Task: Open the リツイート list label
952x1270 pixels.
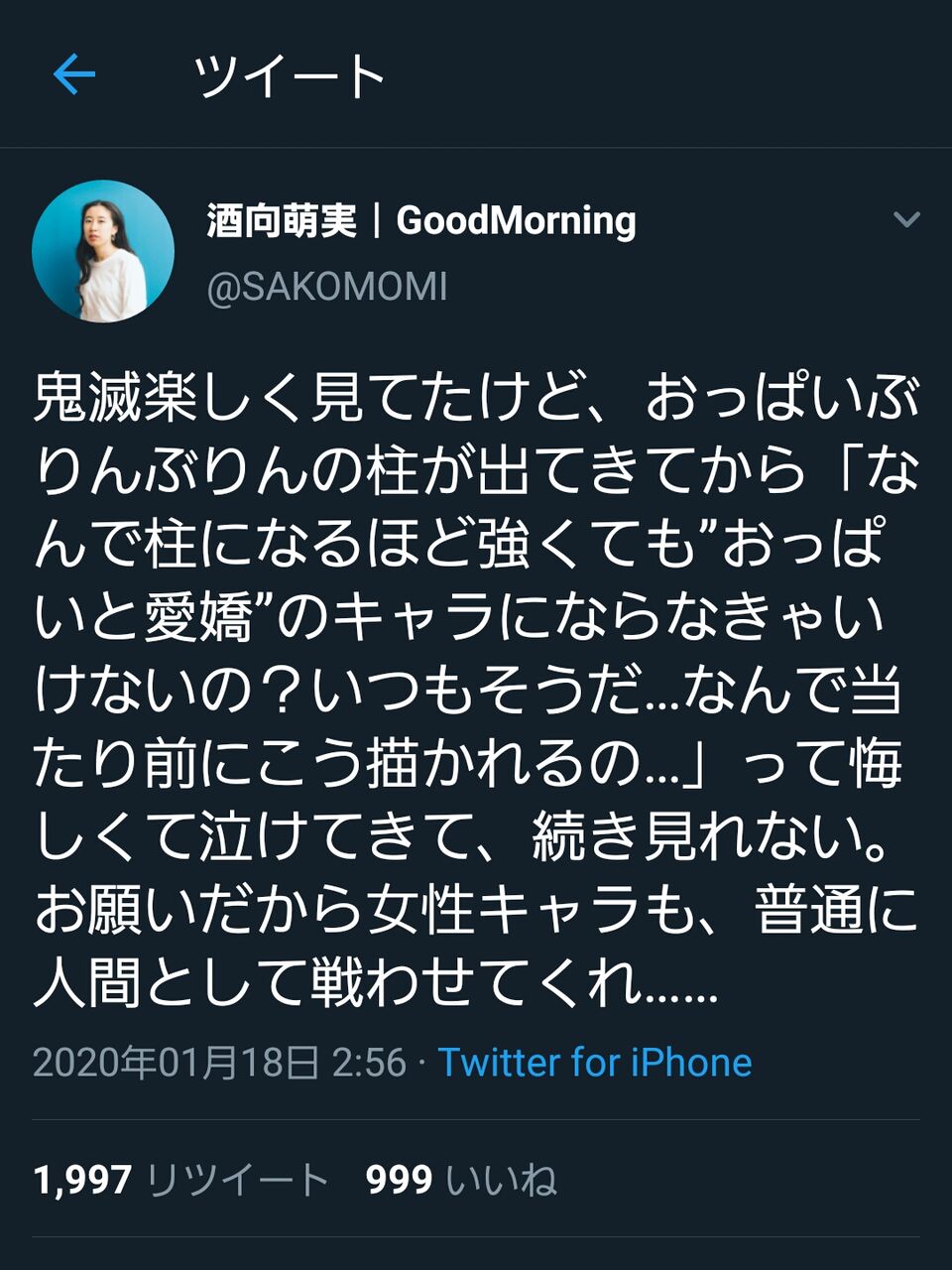Action: [x=238, y=1180]
